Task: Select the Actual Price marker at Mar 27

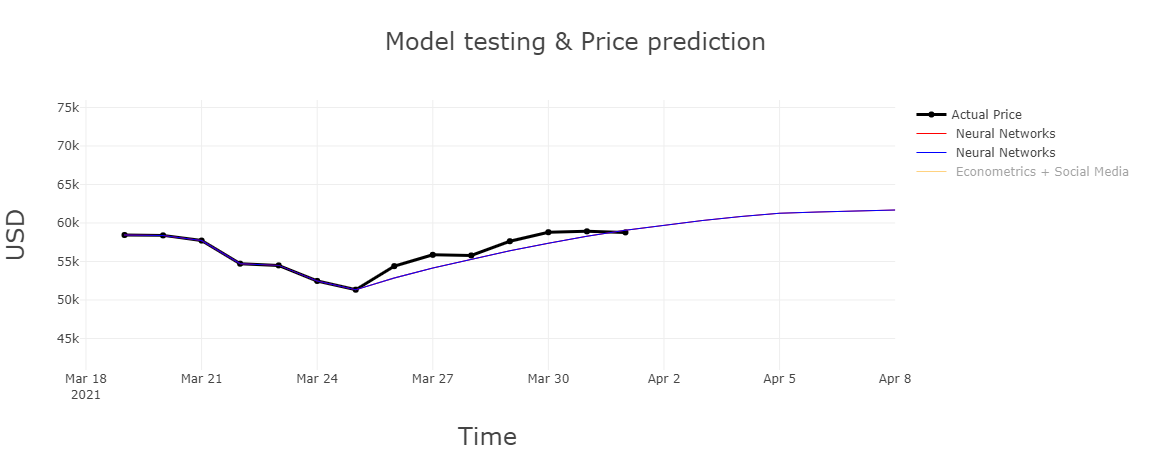Action: click(433, 254)
